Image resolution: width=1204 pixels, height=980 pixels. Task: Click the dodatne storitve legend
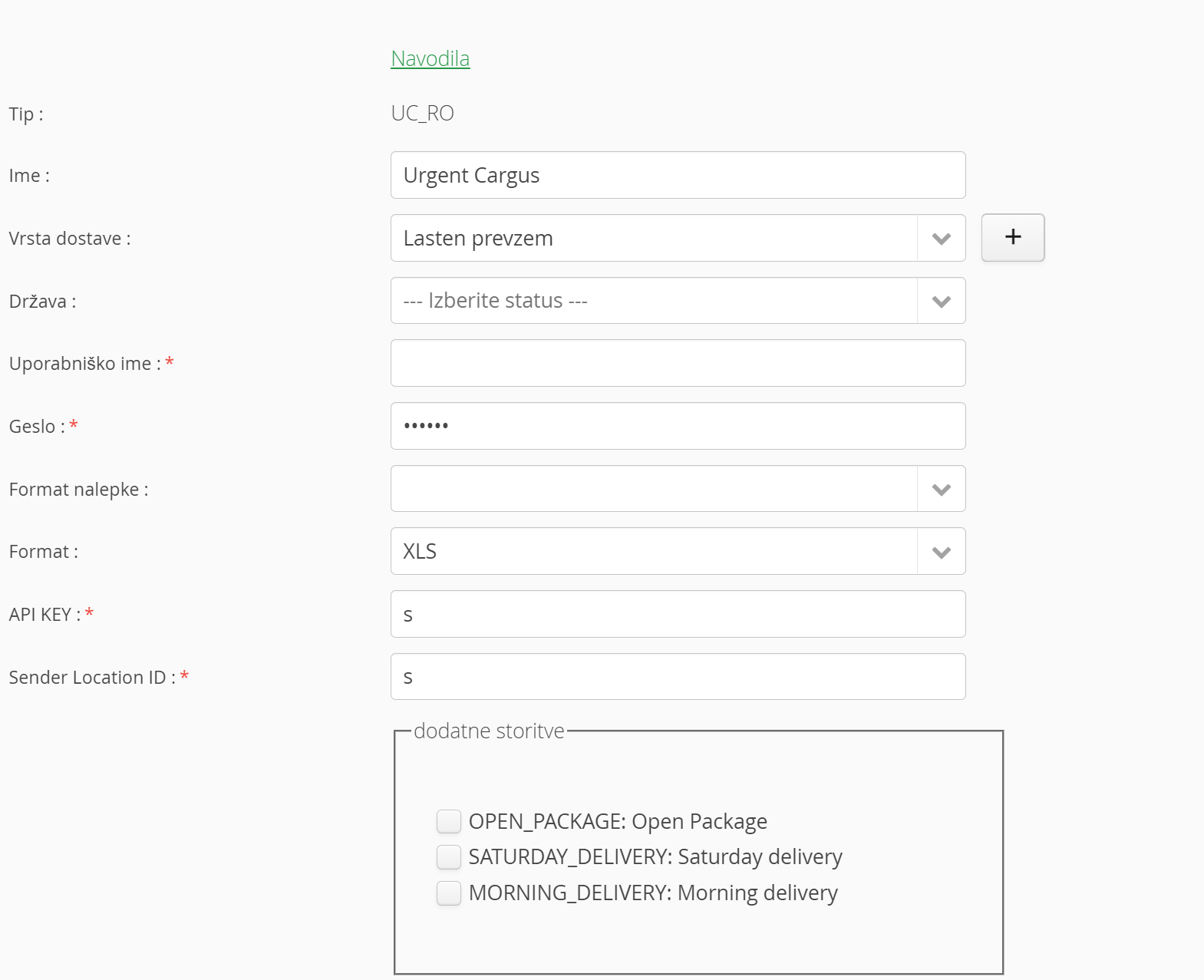489,731
